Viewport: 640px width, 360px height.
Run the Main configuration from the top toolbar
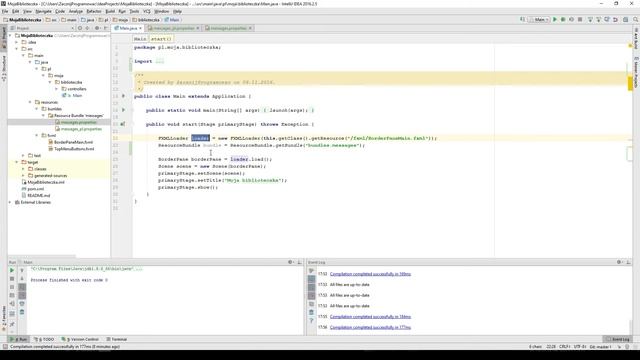click(555, 20)
